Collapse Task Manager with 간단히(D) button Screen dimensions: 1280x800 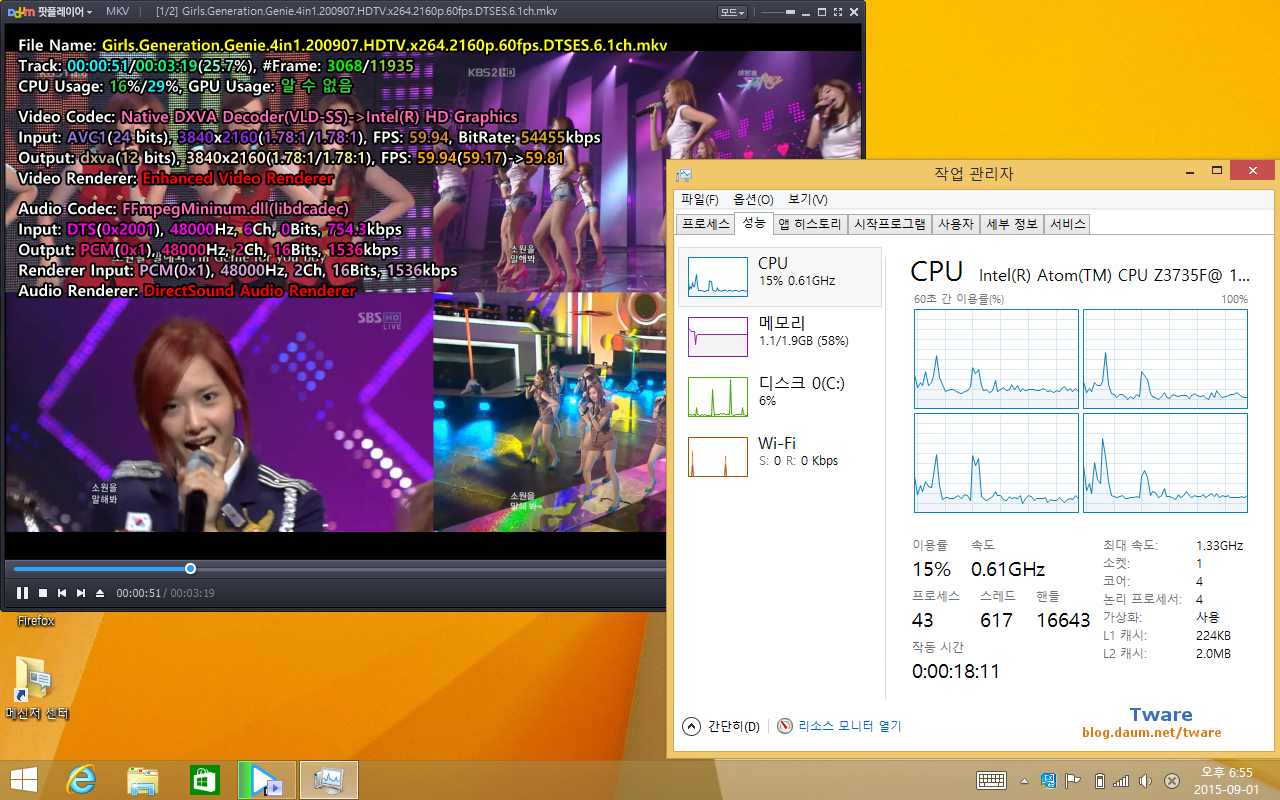[721, 726]
